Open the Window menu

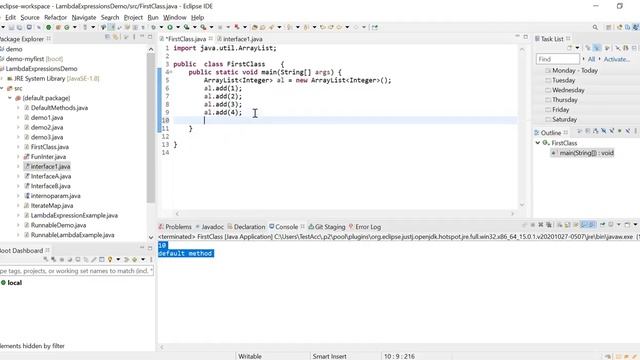(x=175, y=18)
